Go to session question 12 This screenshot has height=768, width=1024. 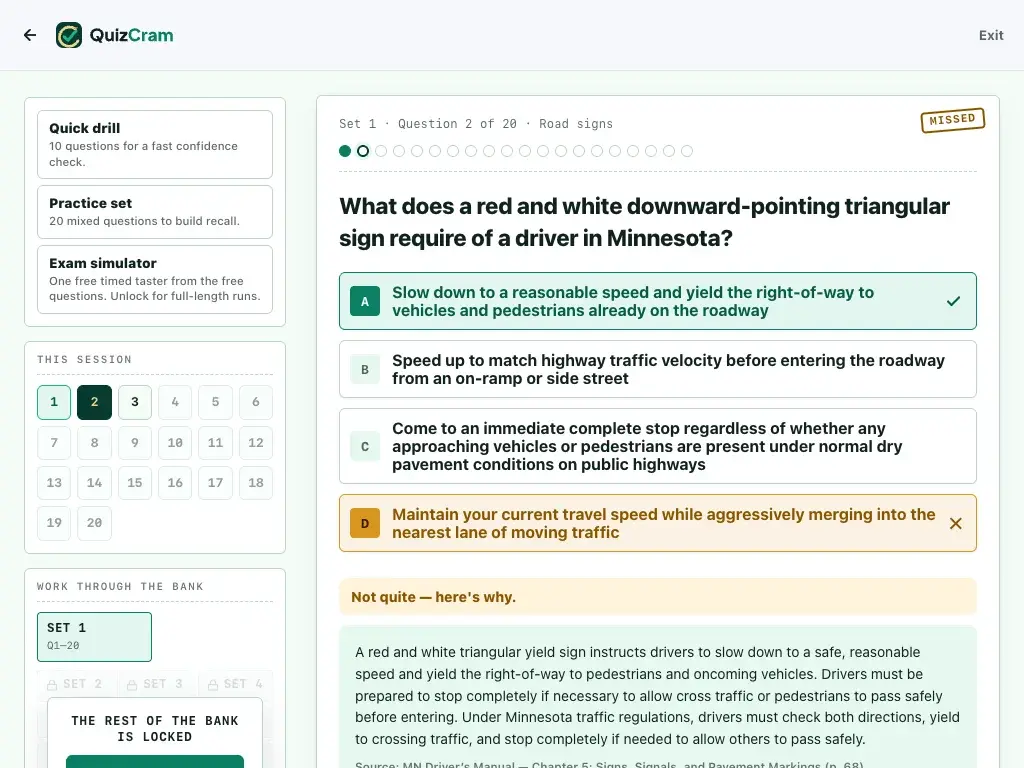pos(256,443)
